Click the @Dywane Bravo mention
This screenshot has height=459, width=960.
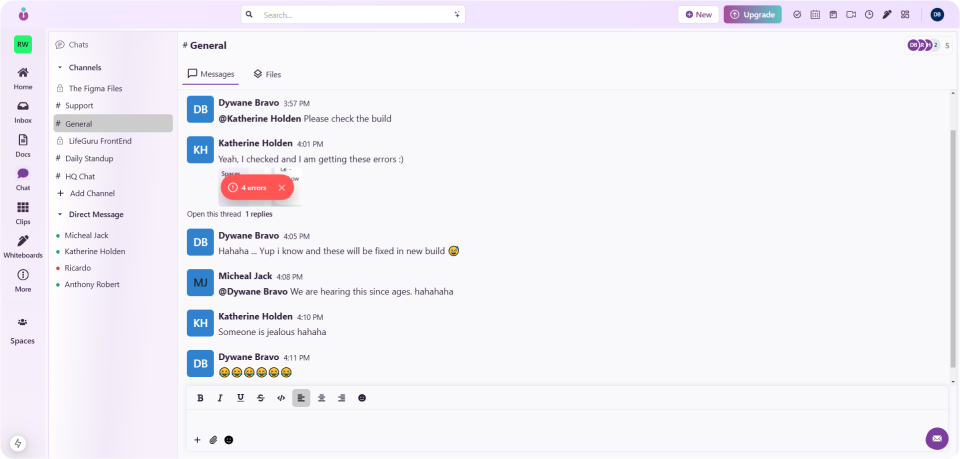coord(253,292)
